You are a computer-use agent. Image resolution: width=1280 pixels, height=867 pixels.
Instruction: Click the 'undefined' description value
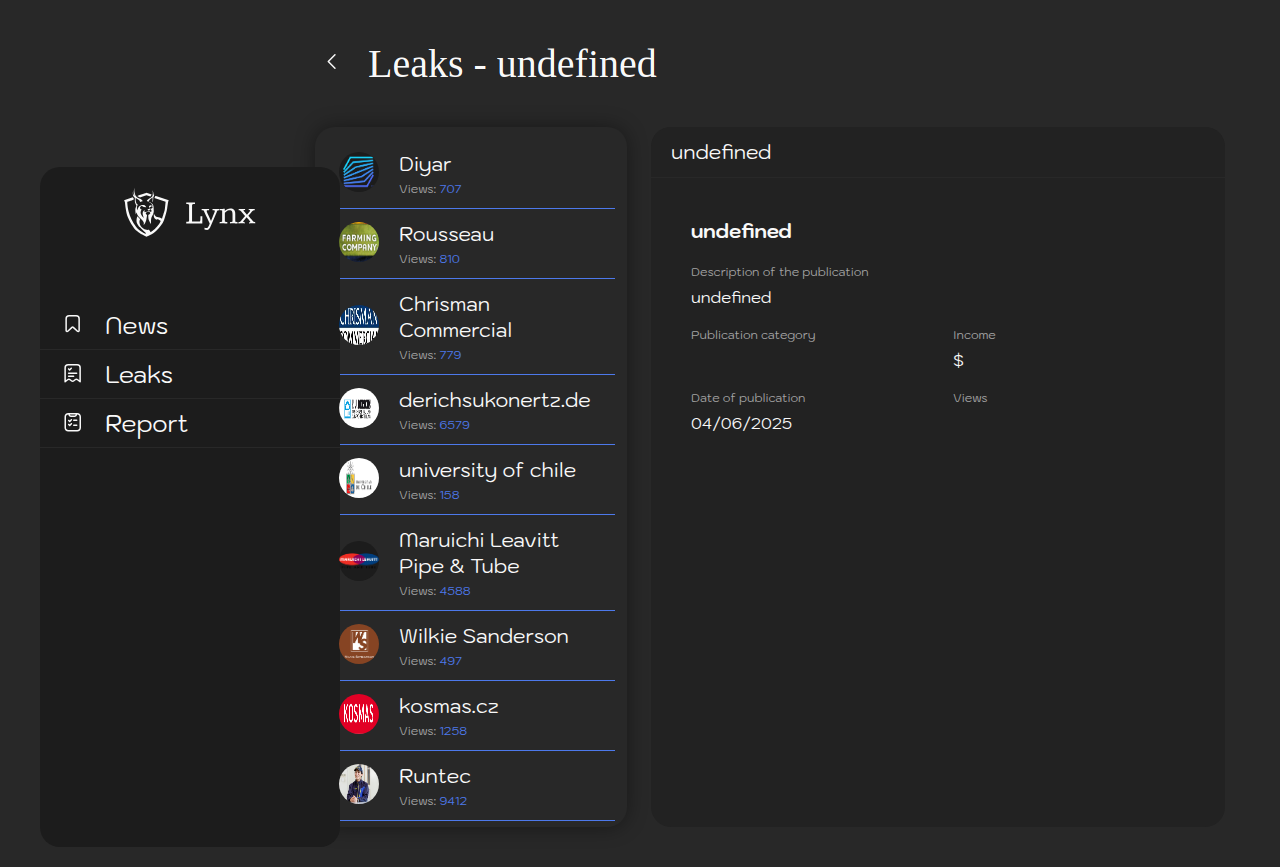click(x=731, y=297)
